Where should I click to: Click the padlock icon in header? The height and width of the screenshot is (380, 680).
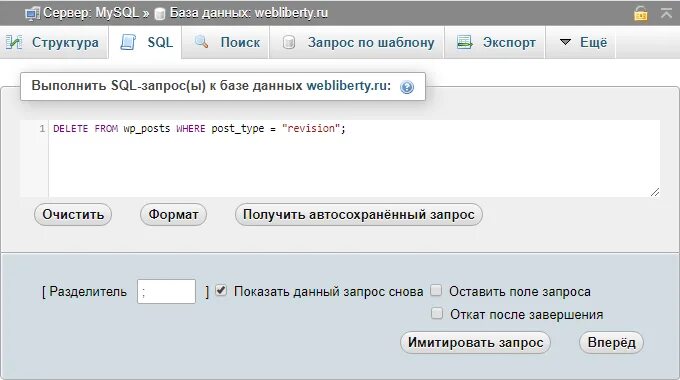click(641, 13)
